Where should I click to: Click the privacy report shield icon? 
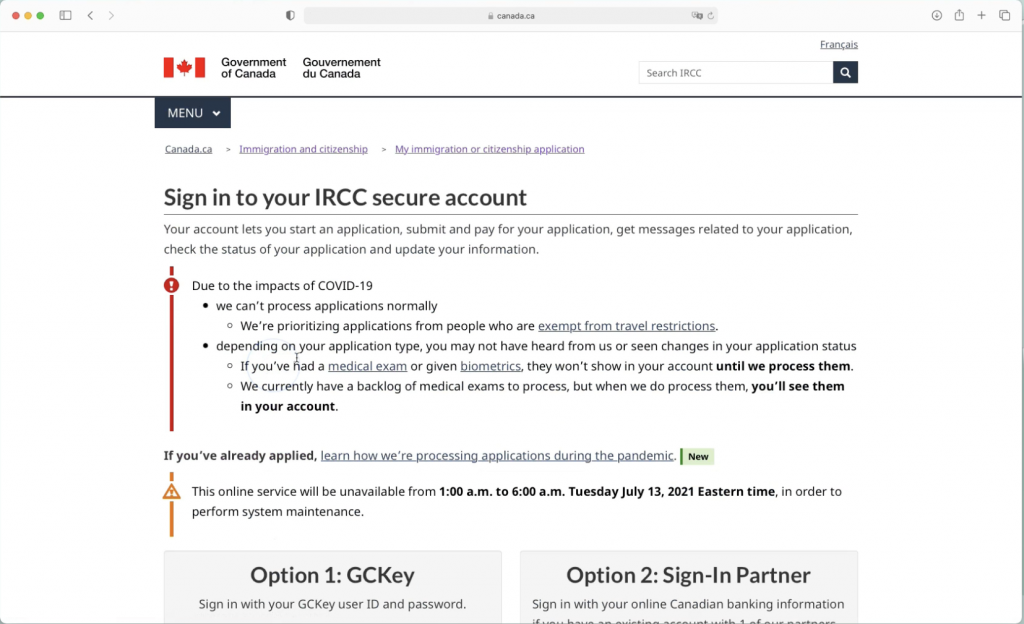[x=291, y=16]
